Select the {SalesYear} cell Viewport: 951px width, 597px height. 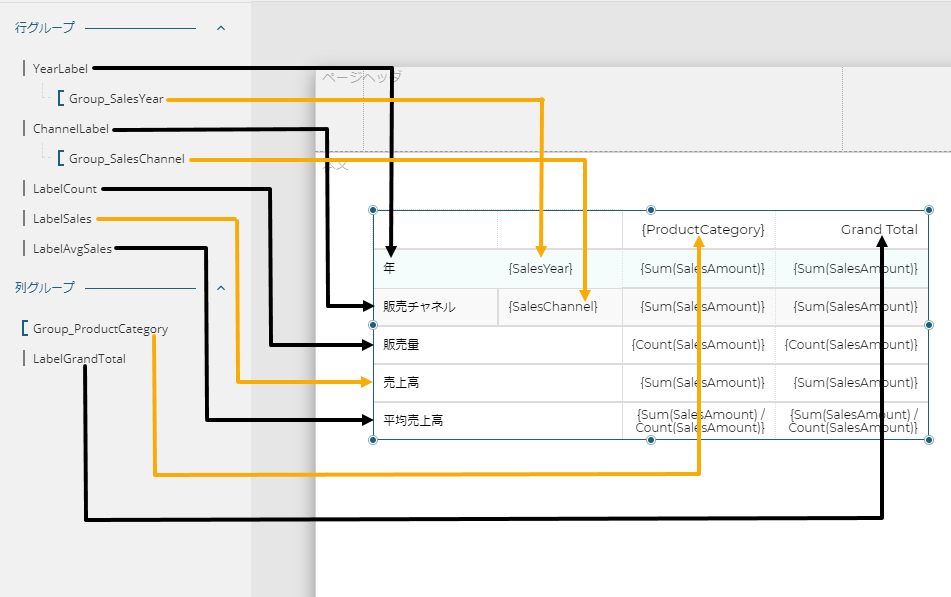[x=560, y=268]
